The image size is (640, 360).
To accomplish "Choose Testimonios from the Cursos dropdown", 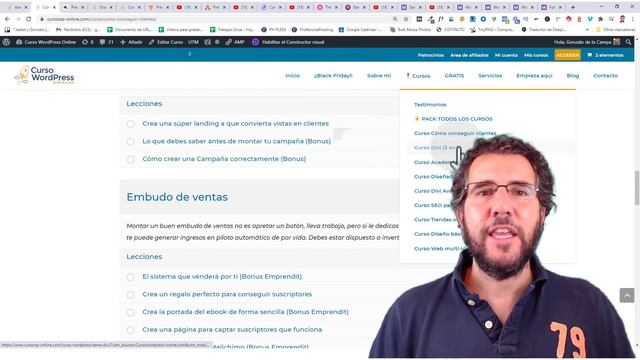I will click(430, 105).
